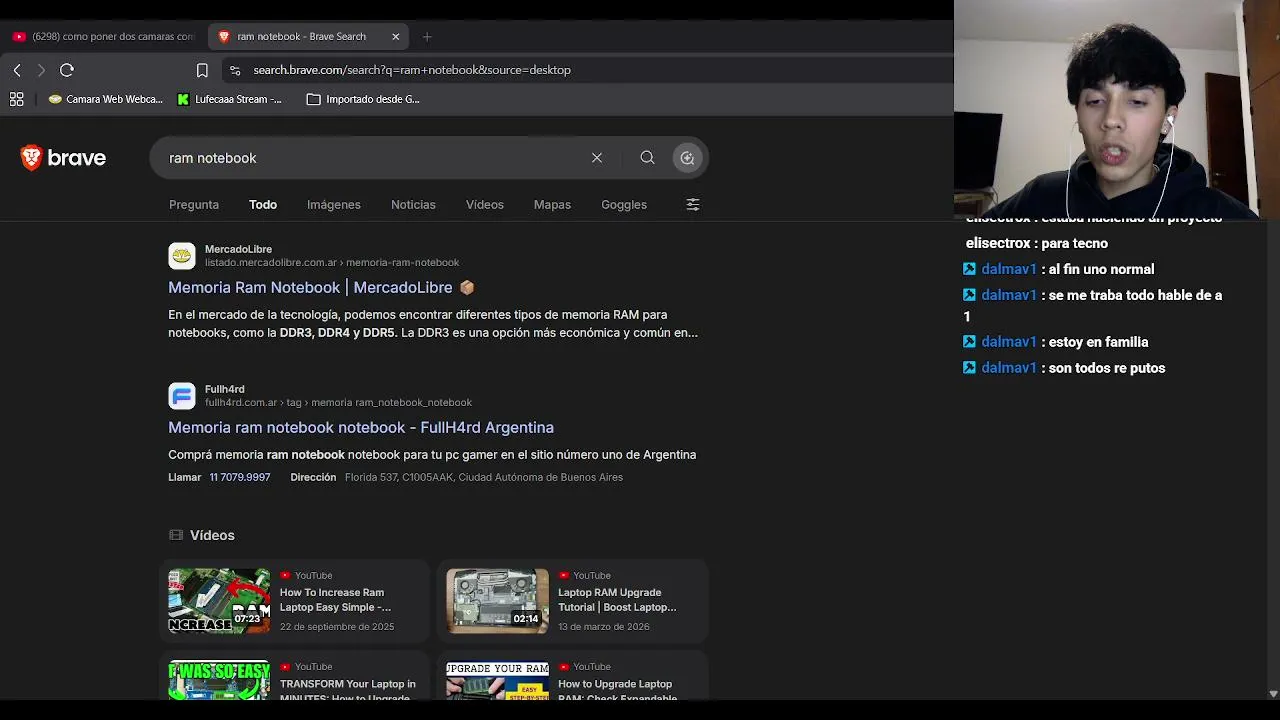Click the badge beside 'estoy en familia'
Viewport: 1280px width, 720px height.
(x=969, y=342)
